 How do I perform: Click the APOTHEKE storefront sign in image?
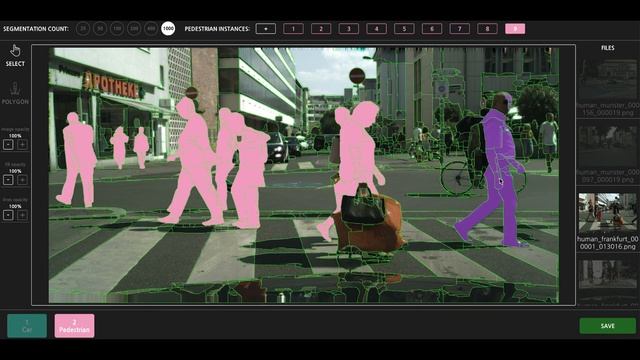[111, 85]
